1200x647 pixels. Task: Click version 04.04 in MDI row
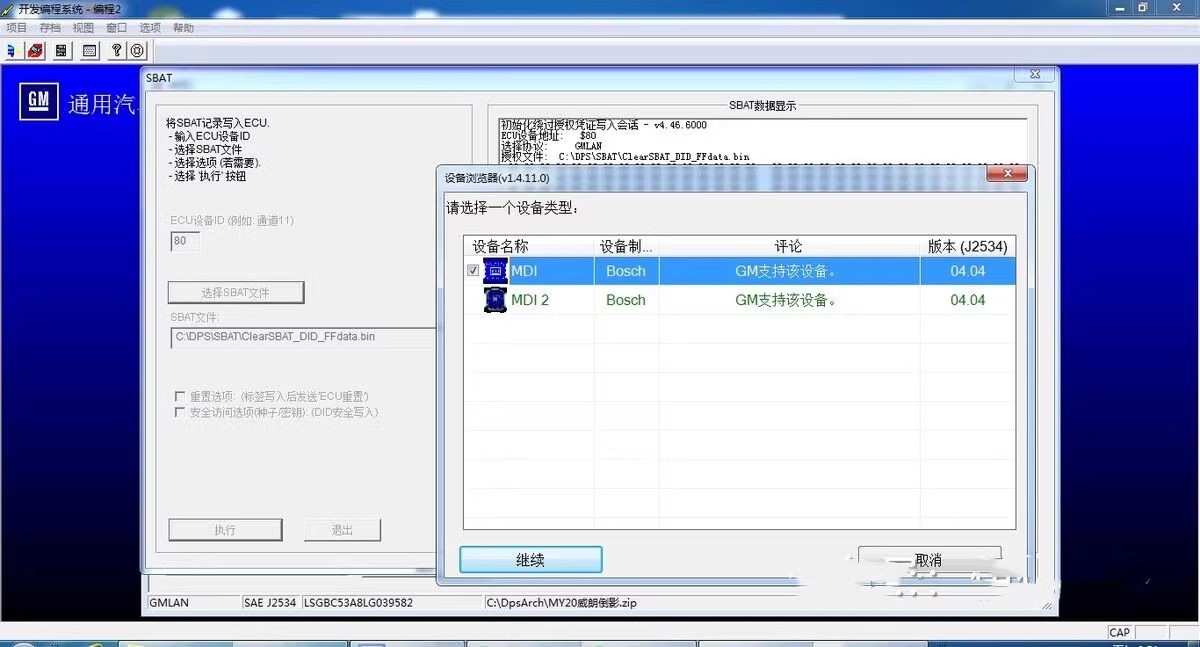click(x=968, y=271)
